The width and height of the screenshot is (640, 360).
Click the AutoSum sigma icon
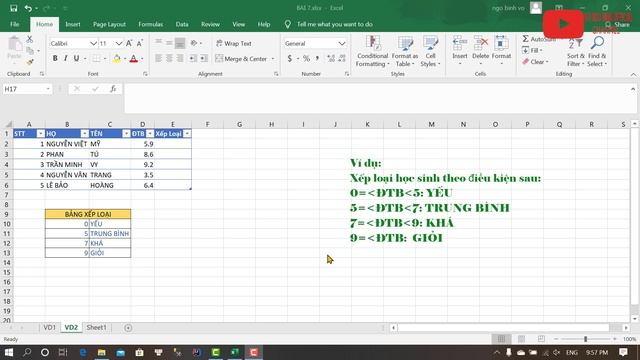point(526,39)
